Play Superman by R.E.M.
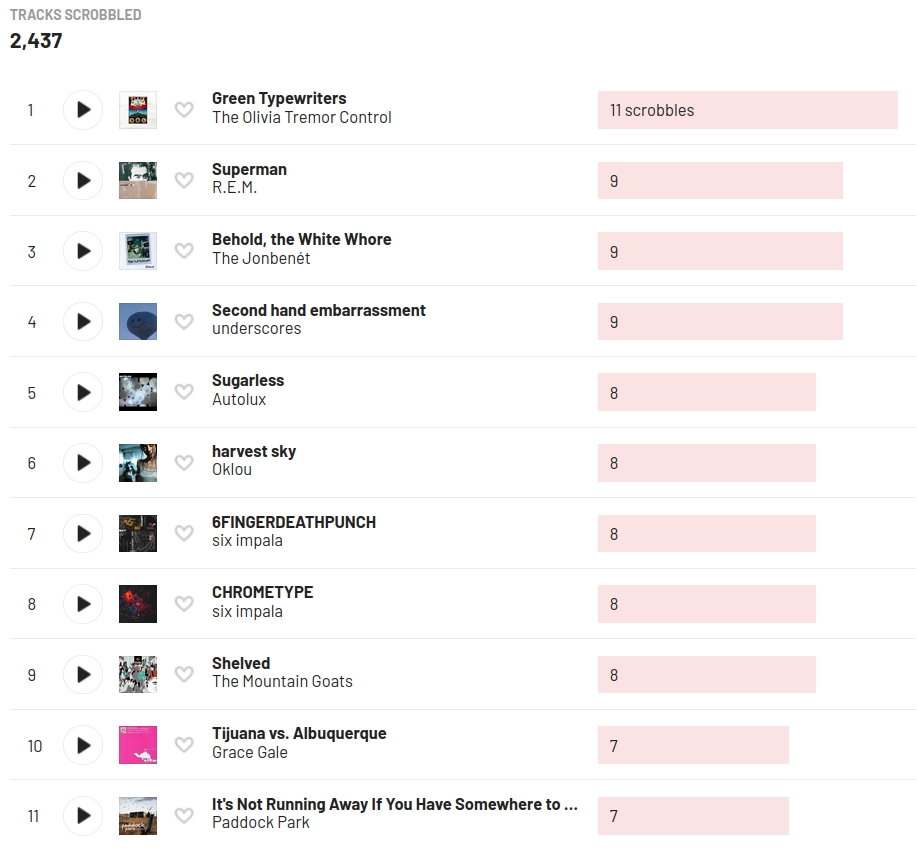The width and height of the screenshot is (917, 848). (x=83, y=181)
